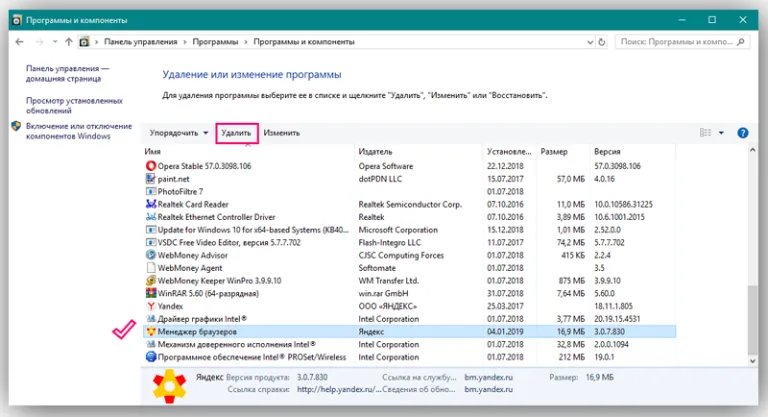Go forward with the forward arrow
Image resolution: width=768 pixels, height=417 pixels.
click(39, 42)
